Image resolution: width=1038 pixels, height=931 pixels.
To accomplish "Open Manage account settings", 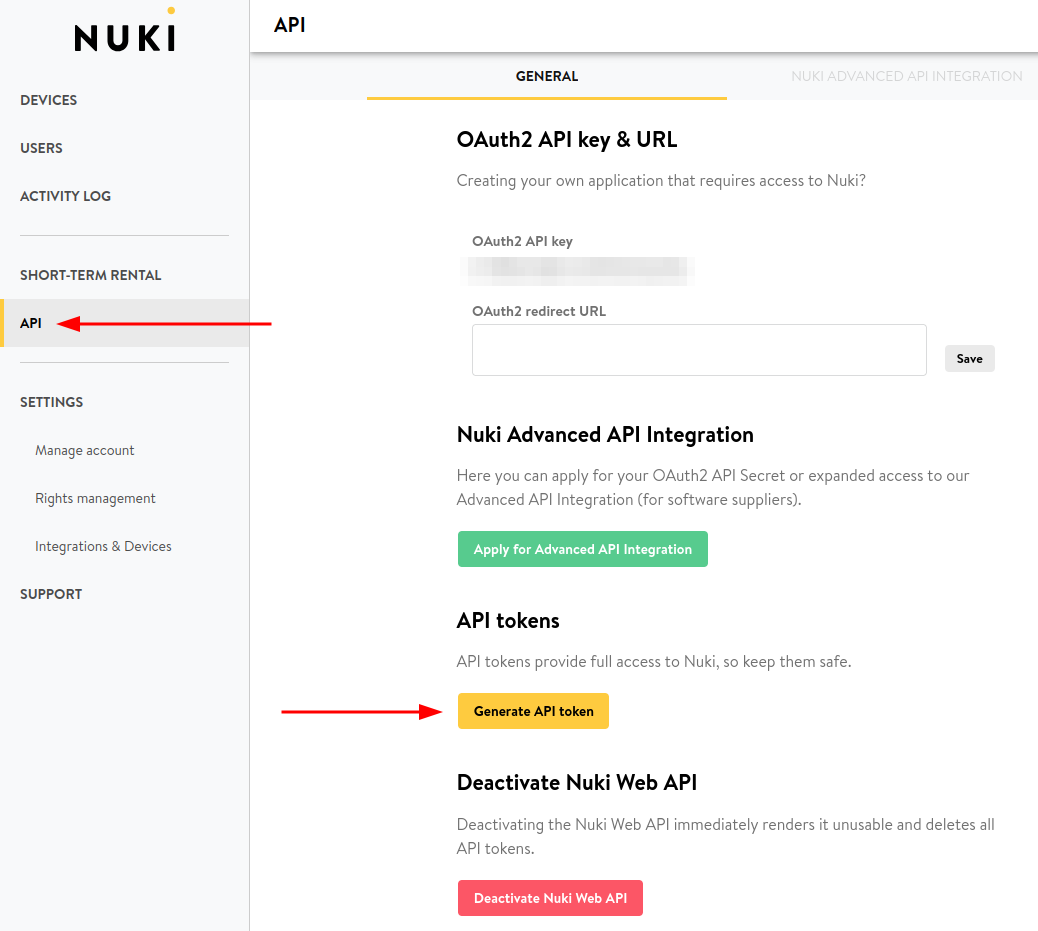I will [x=85, y=450].
